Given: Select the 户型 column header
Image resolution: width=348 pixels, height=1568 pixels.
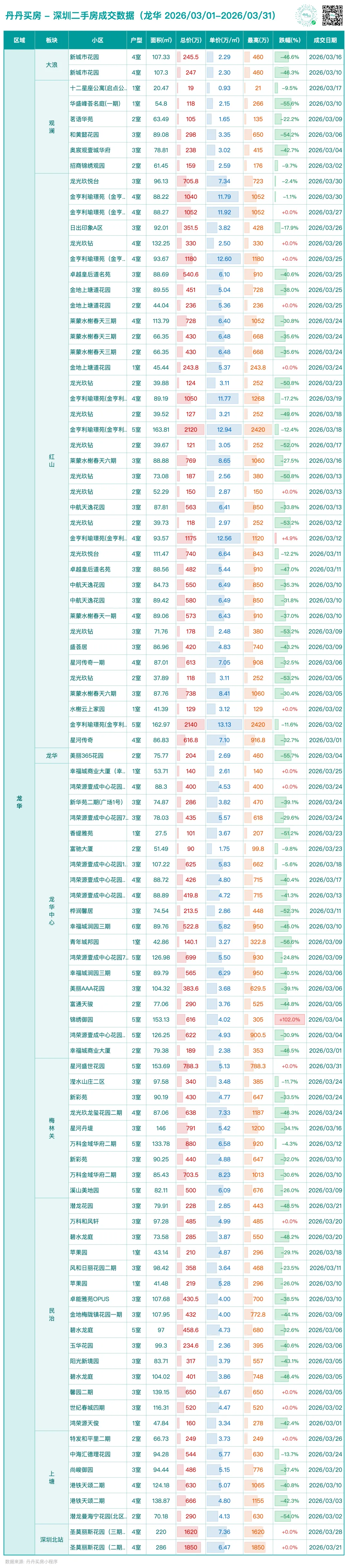Looking at the screenshot, I should (136, 40).
